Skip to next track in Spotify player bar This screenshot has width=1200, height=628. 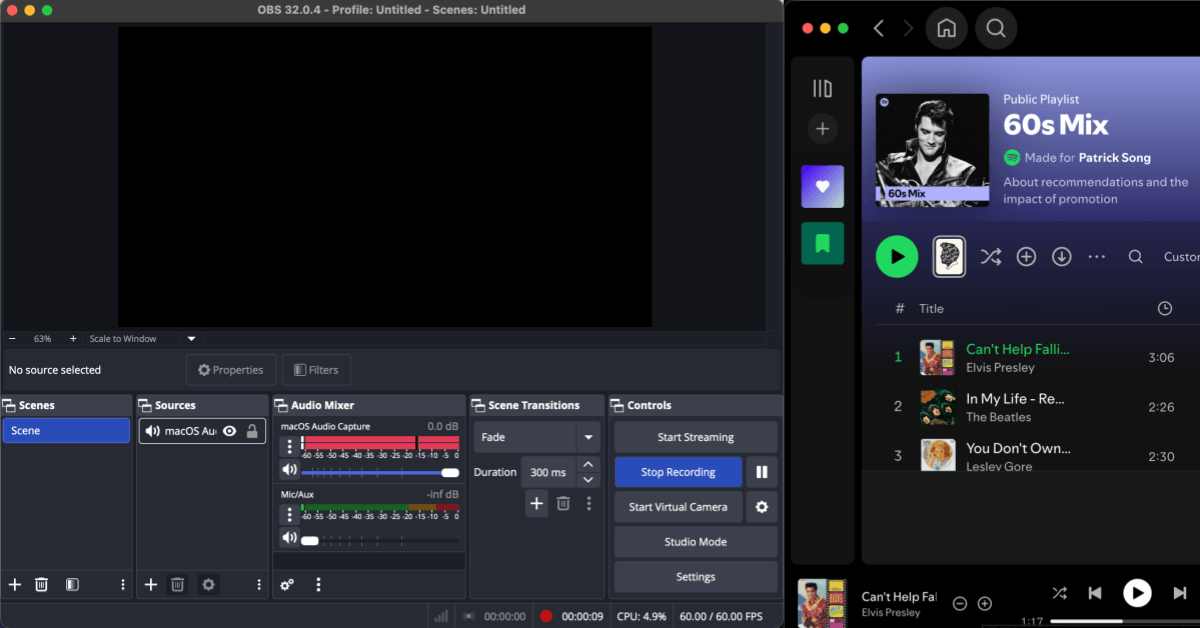[1180, 593]
